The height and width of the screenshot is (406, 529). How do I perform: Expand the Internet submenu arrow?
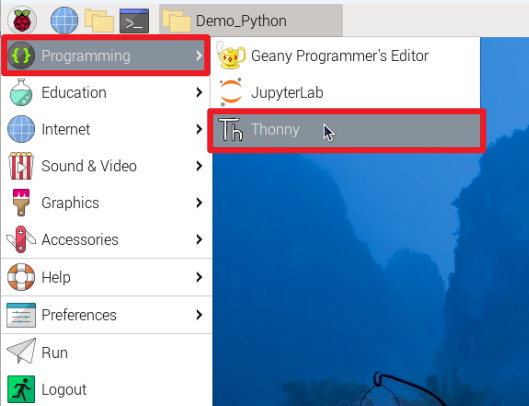[x=199, y=129]
